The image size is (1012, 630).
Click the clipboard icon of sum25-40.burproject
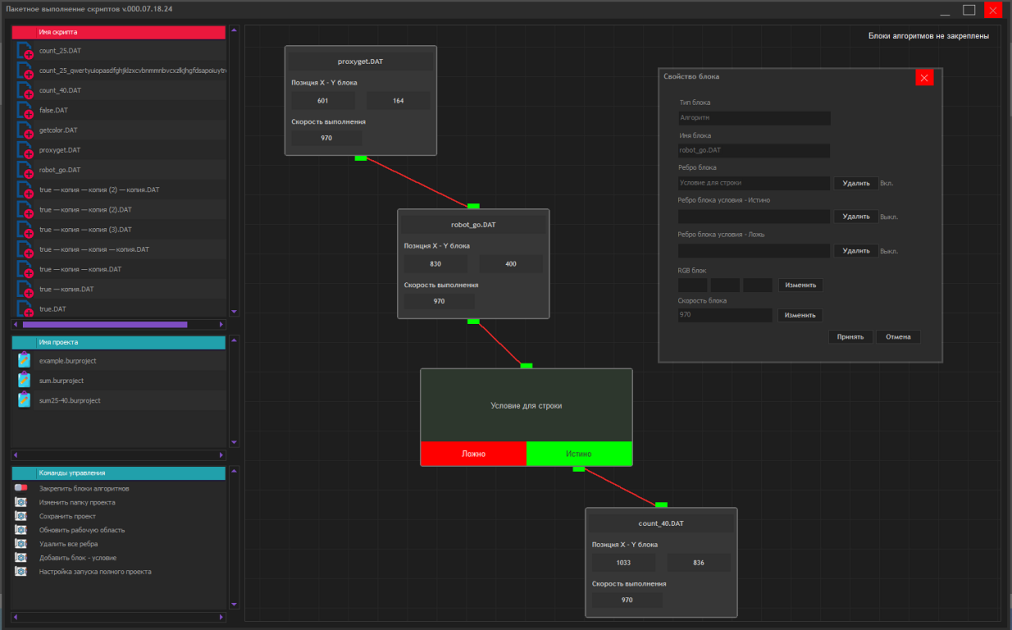pyautogui.click(x=24, y=400)
